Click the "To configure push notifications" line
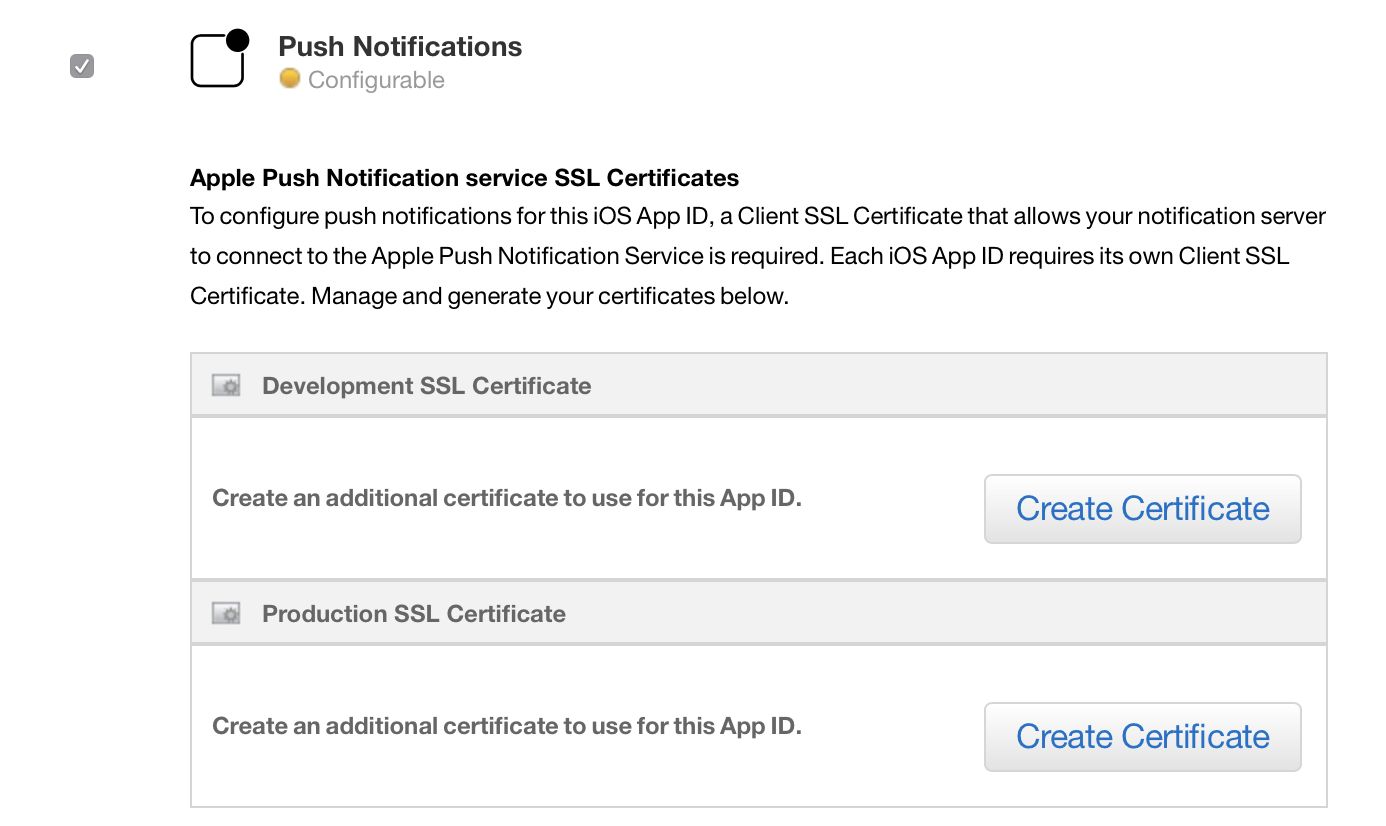 (757, 217)
